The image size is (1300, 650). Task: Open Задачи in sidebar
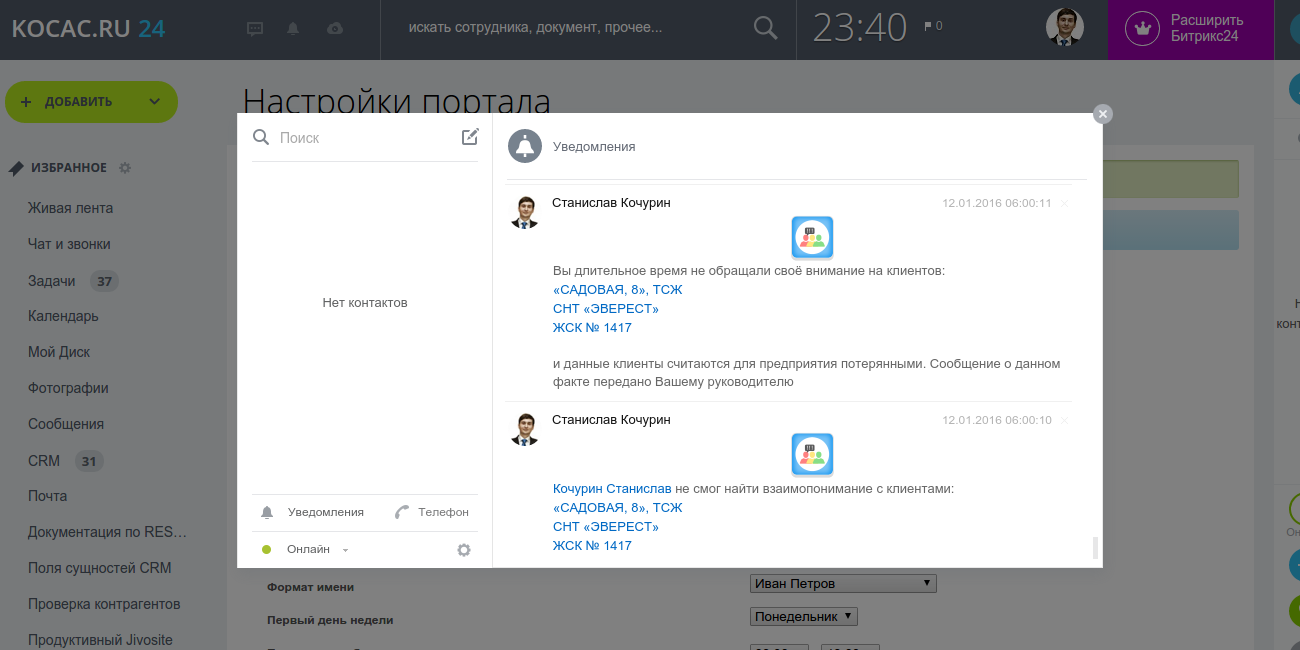coord(52,281)
